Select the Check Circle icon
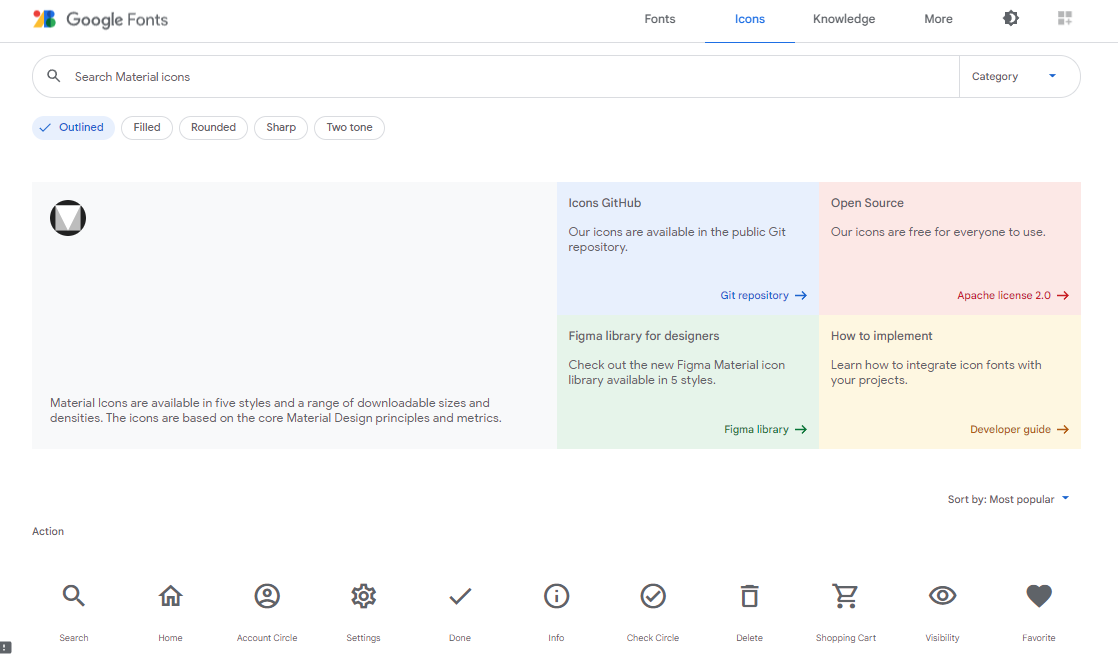 pyautogui.click(x=653, y=597)
